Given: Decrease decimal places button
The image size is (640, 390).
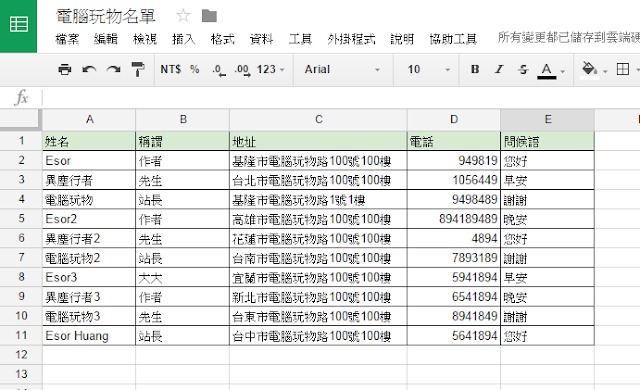Looking at the screenshot, I should click(x=219, y=70).
